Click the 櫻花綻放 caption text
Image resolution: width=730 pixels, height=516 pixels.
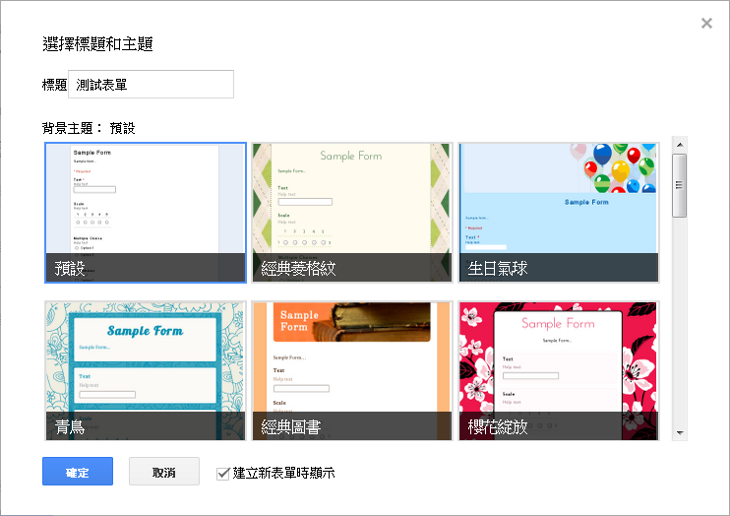click(x=498, y=427)
